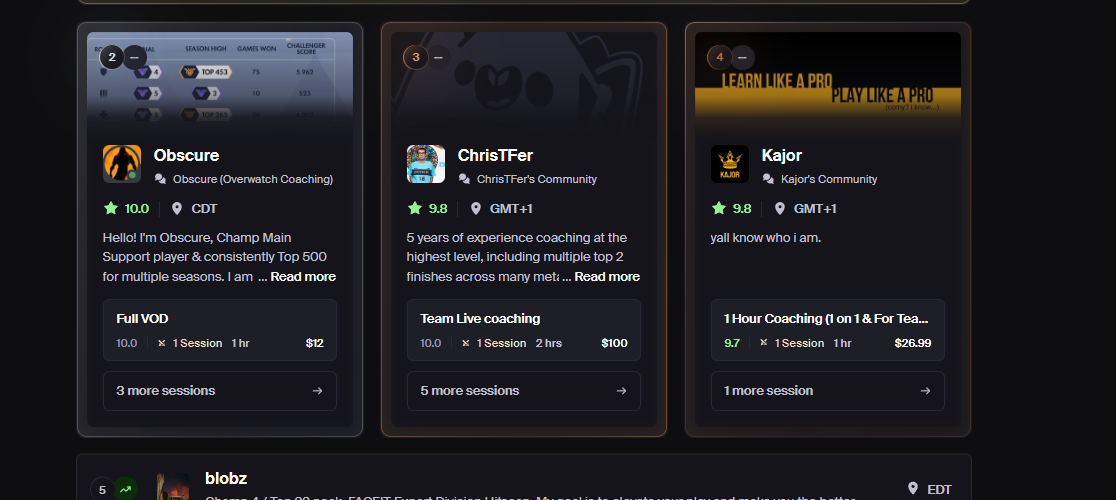
Task: Click Kajor's crown logo avatar
Action: 730,164
